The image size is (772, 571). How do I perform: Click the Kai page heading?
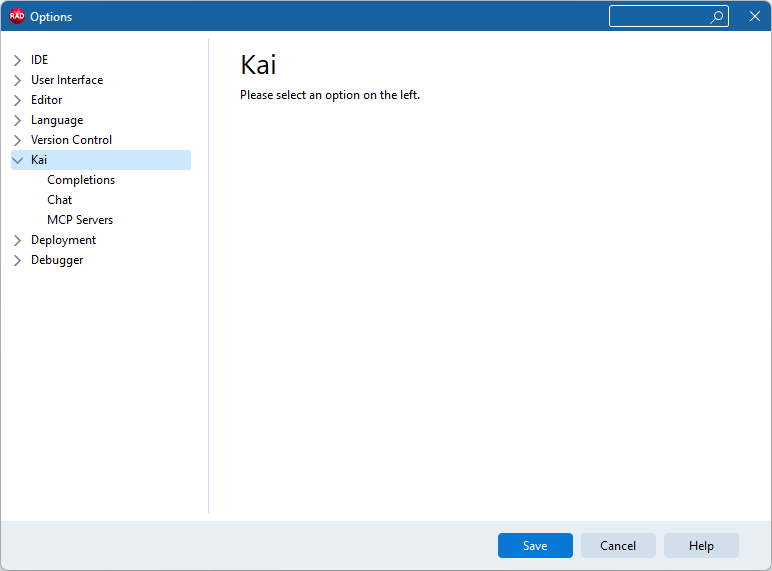[258, 64]
